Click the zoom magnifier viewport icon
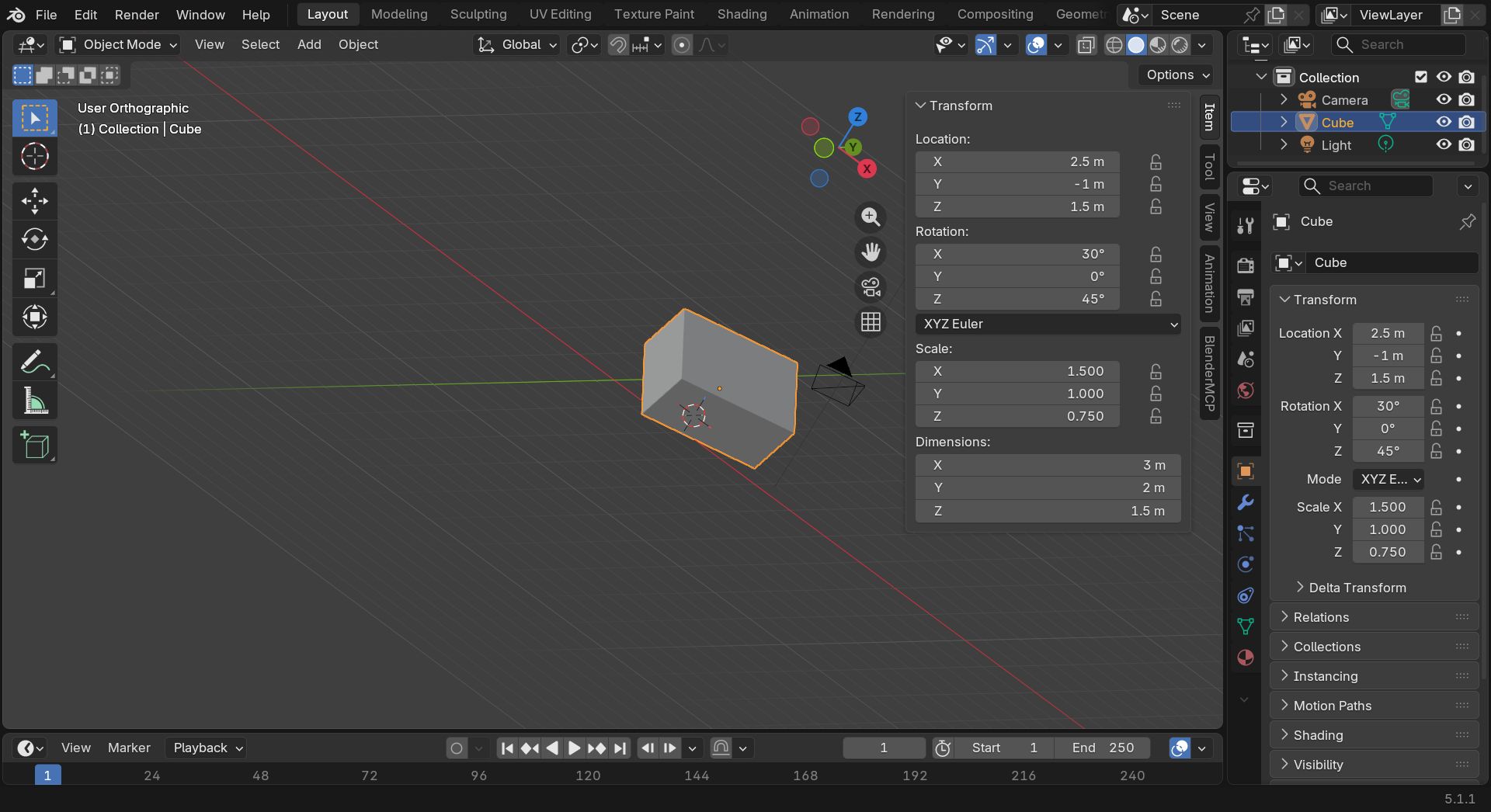This screenshot has height=812, width=1491. click(871, 217)
